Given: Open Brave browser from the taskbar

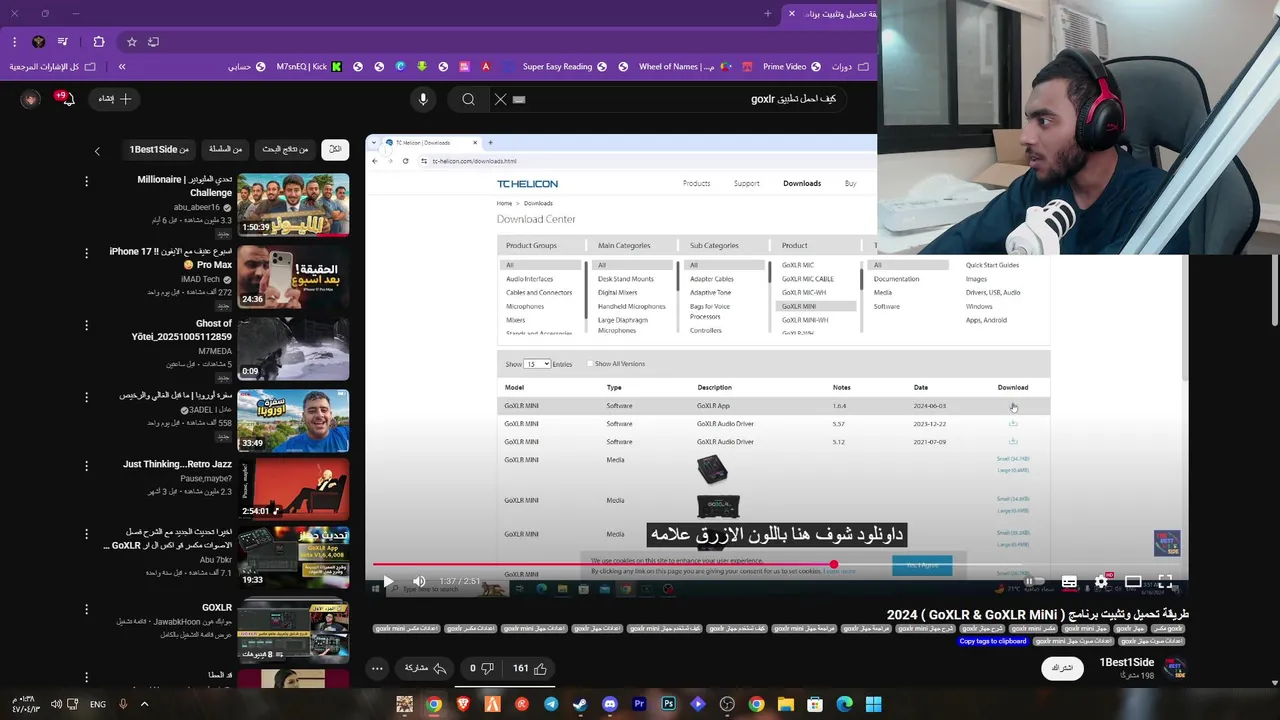Looking at the screenshot, I should tap(463, 704).
